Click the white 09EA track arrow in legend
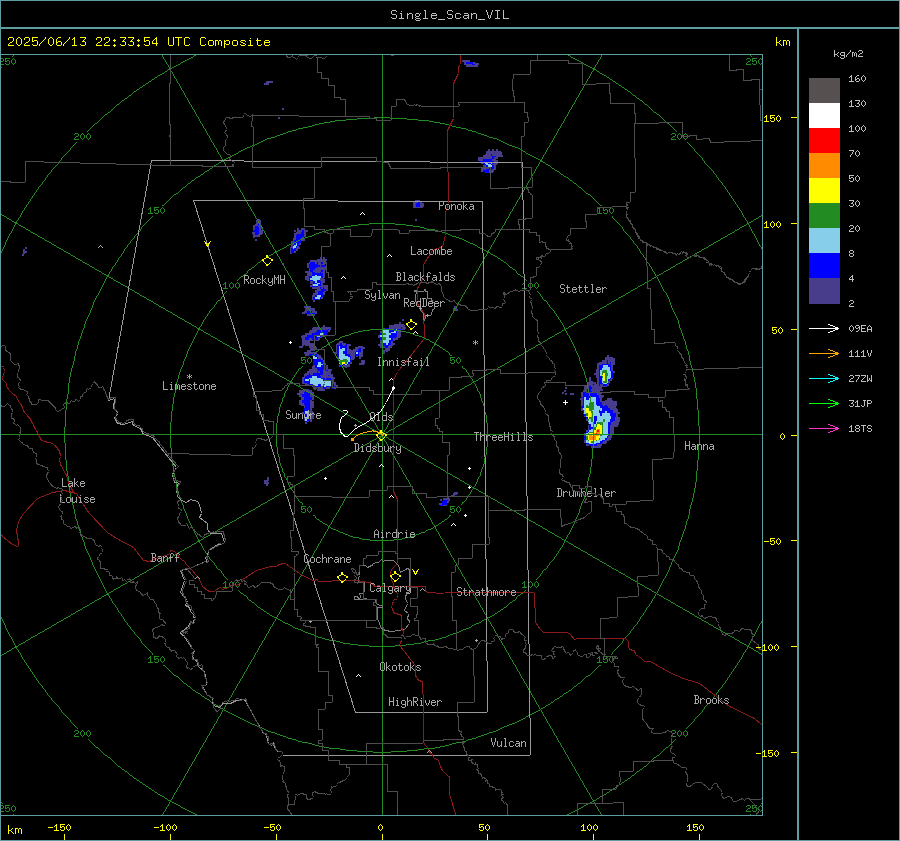Viewport: 900px width, 841px height. 824,328
